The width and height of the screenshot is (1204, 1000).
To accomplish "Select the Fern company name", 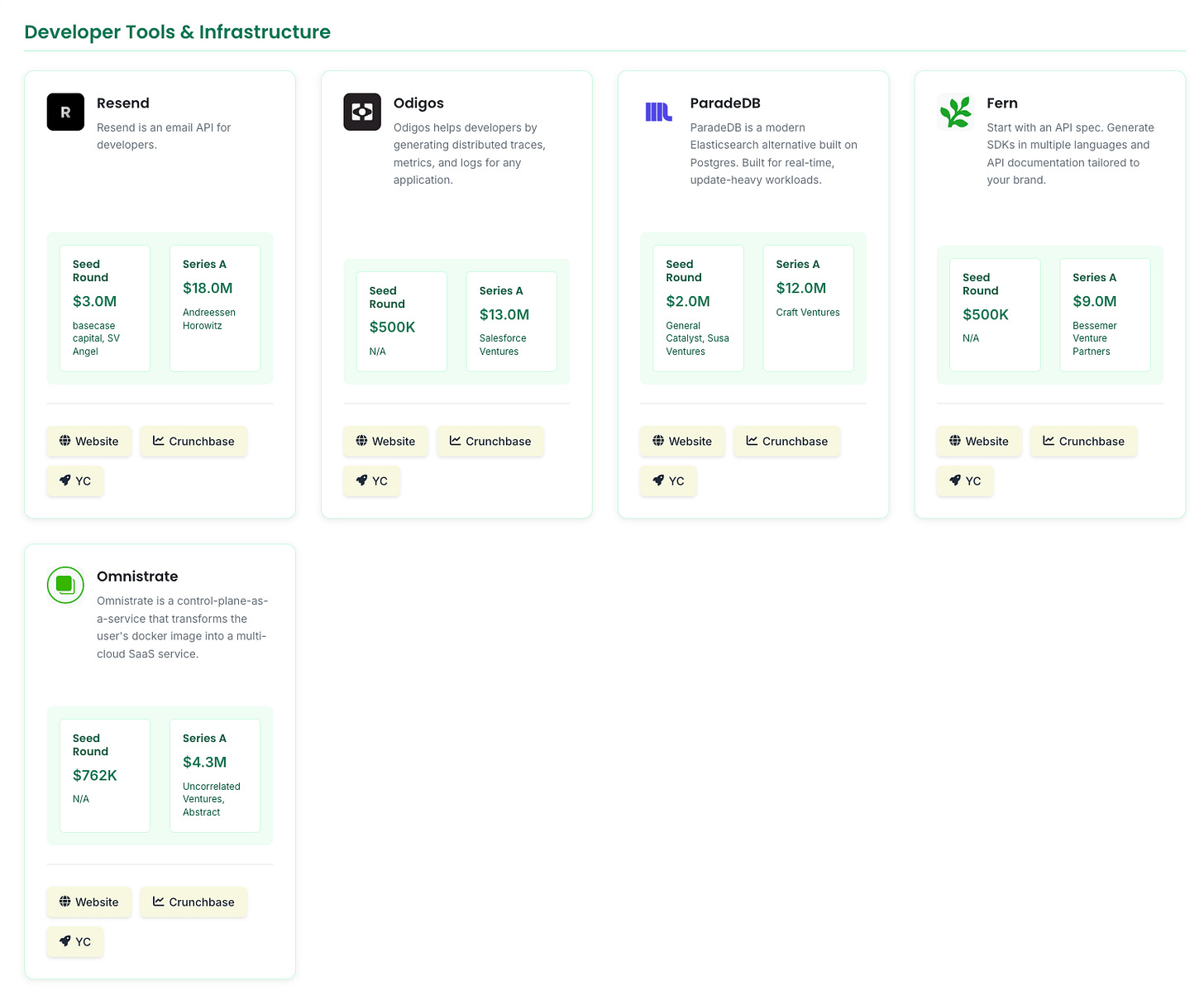I will coord(1002,103).
